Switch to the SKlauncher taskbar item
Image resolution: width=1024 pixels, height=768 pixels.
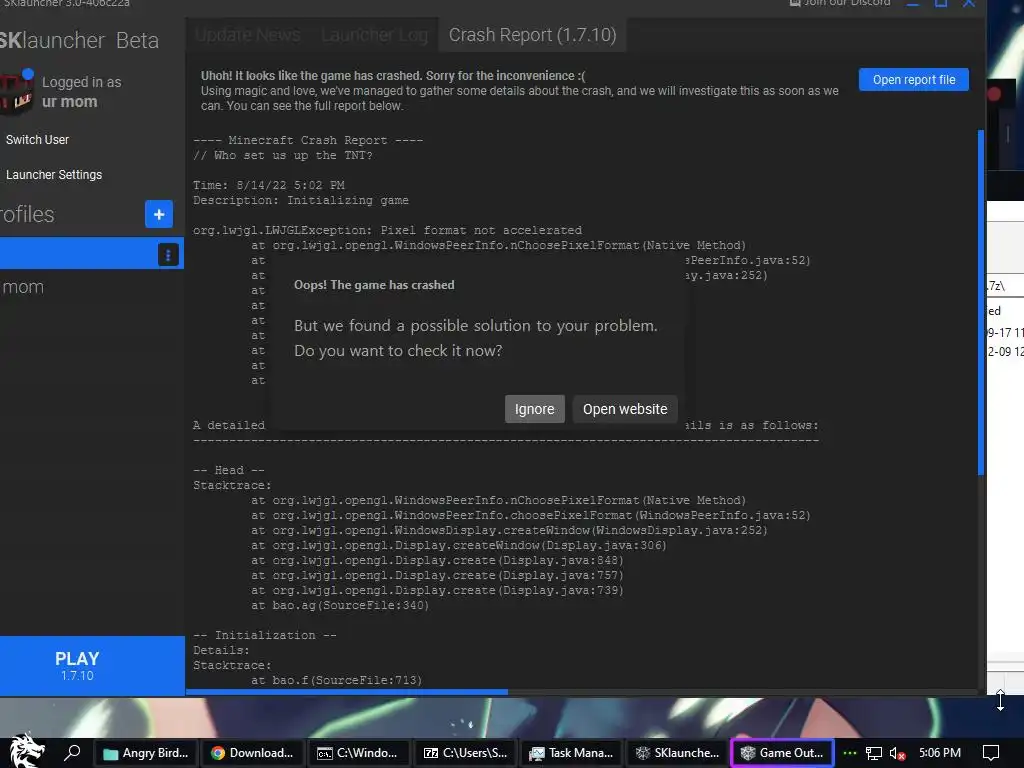click(677, 753)
